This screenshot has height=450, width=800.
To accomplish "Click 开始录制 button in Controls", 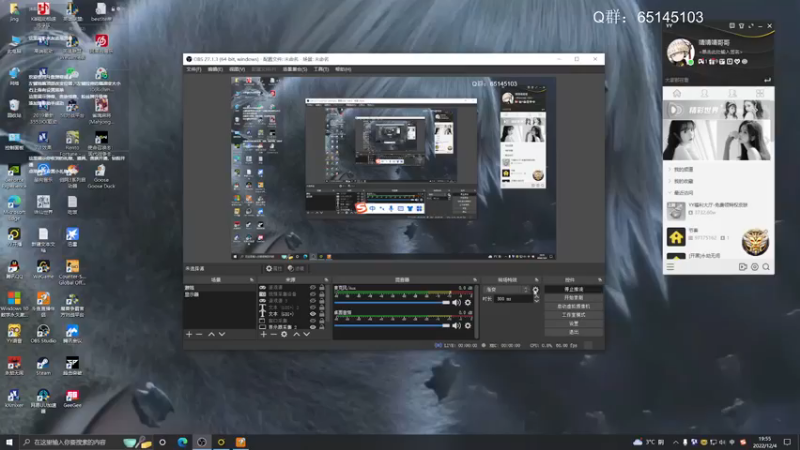I will [573, 298].
